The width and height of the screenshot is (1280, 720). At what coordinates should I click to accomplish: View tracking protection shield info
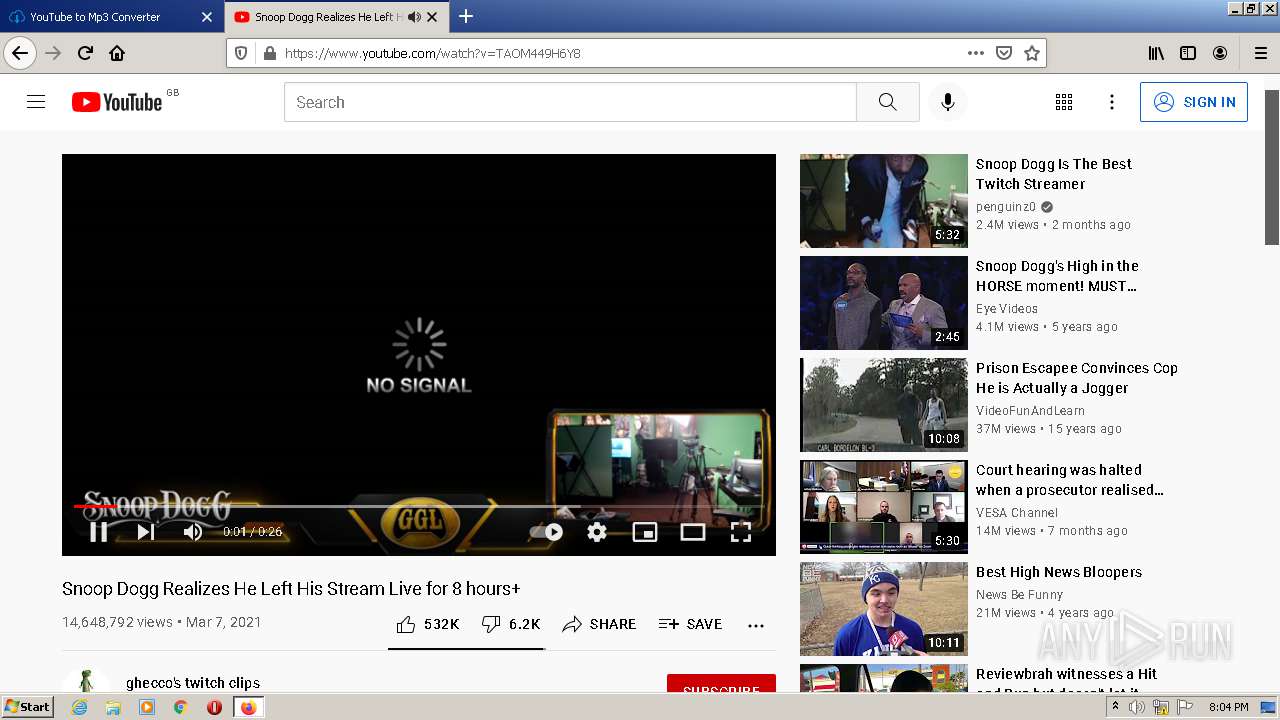241,53
